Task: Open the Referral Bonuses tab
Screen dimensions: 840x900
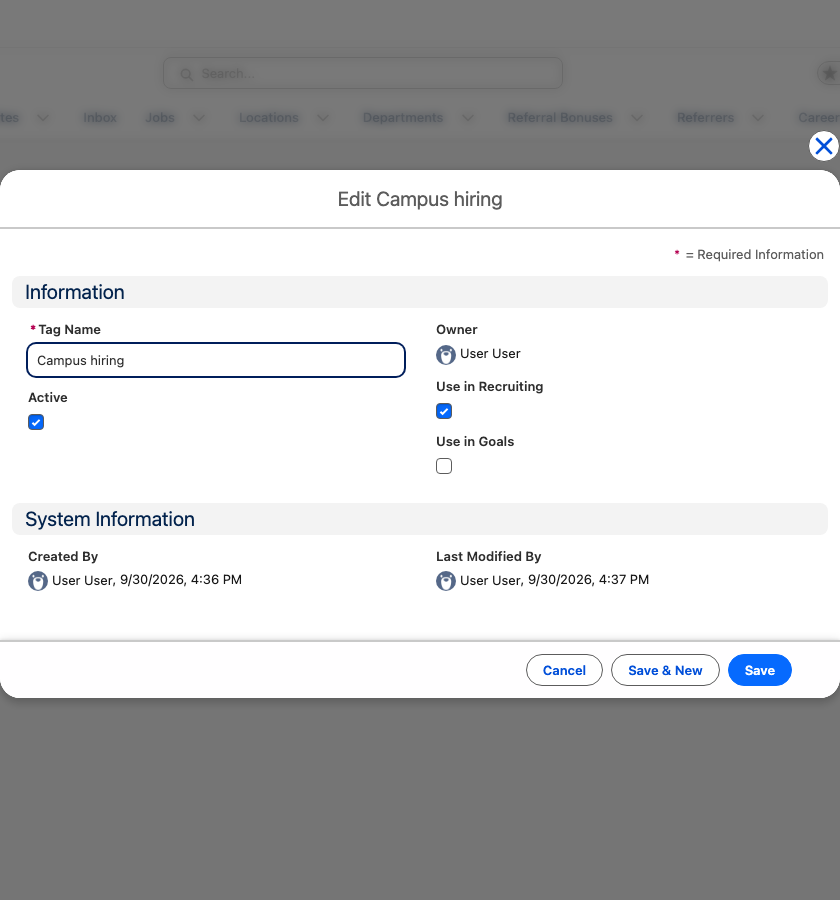Action: pyautogui.click(x=560, y=118)
